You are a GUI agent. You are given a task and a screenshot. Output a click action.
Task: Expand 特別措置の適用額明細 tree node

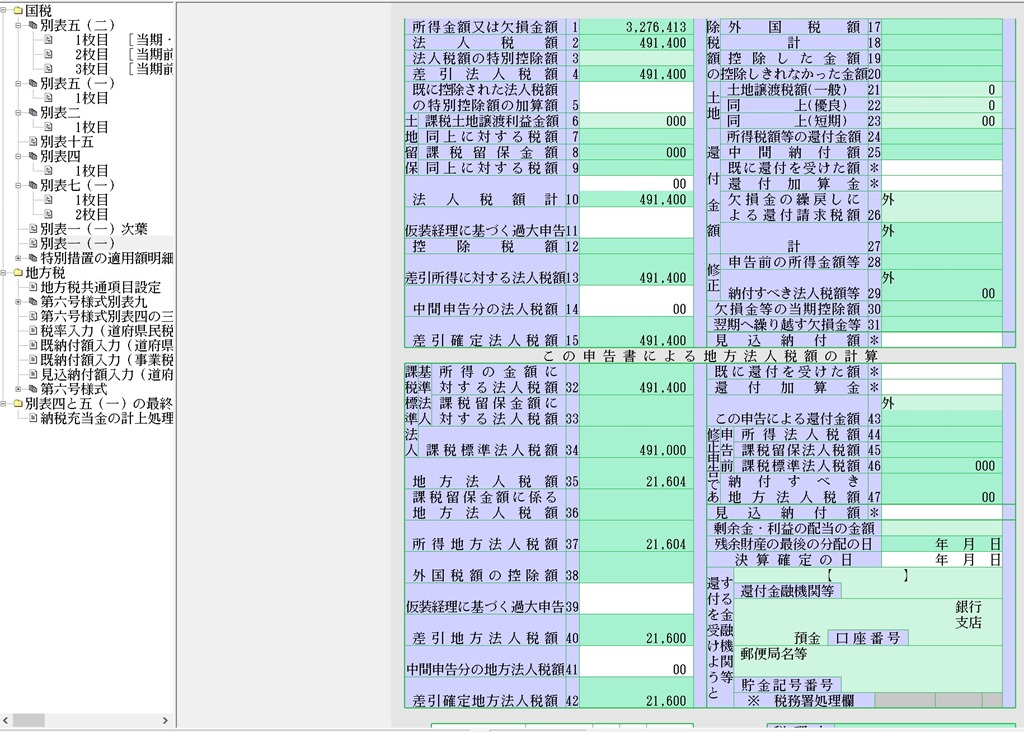[19, 258]
